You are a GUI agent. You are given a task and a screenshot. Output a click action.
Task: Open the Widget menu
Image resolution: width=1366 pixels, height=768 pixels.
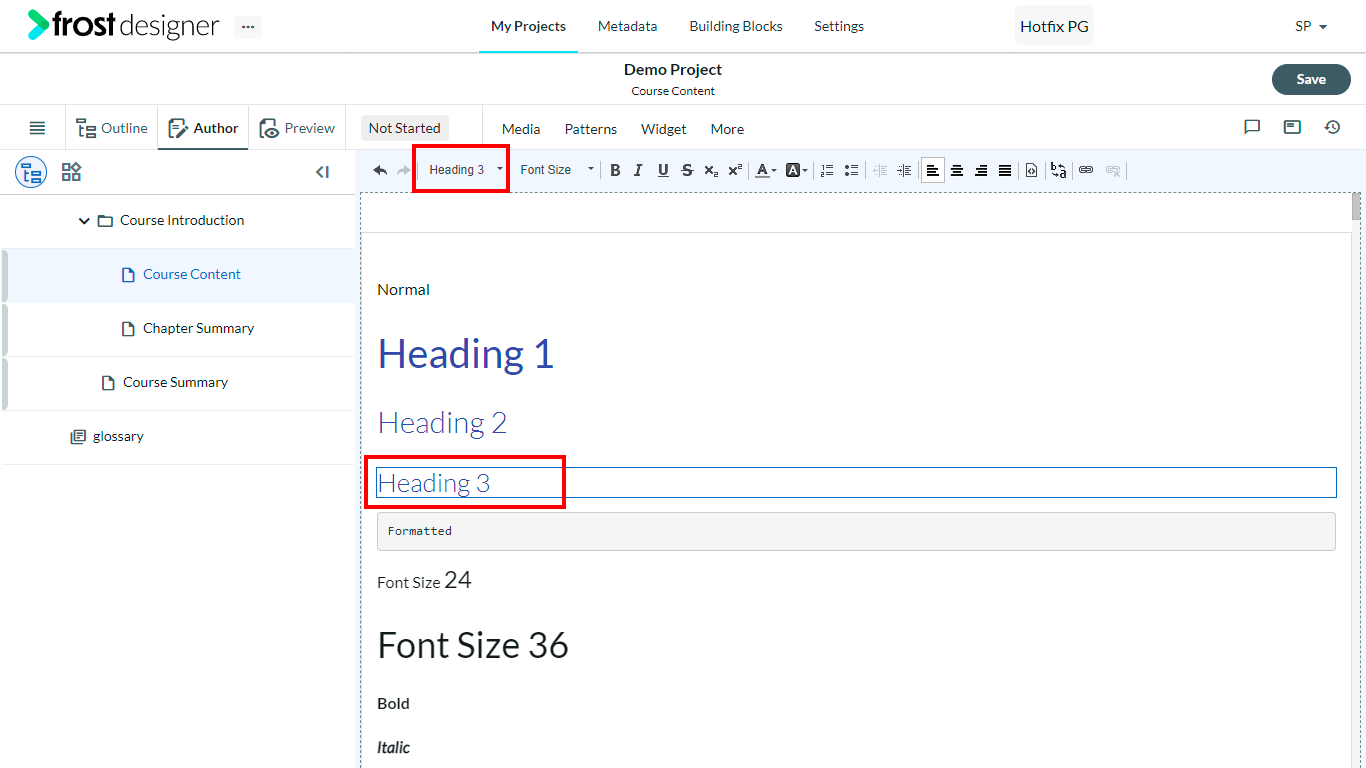[664, 129]
